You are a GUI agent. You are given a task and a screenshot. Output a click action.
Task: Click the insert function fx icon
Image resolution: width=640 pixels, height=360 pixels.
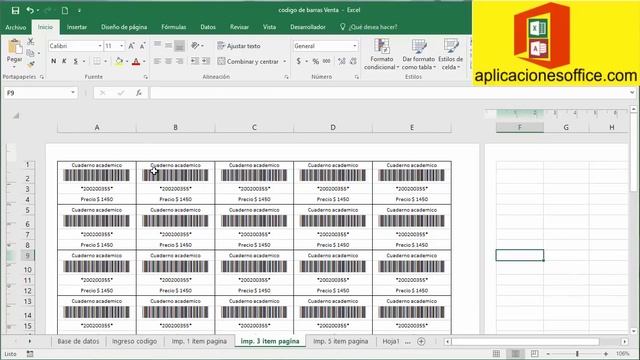click(x=139, y=93)
